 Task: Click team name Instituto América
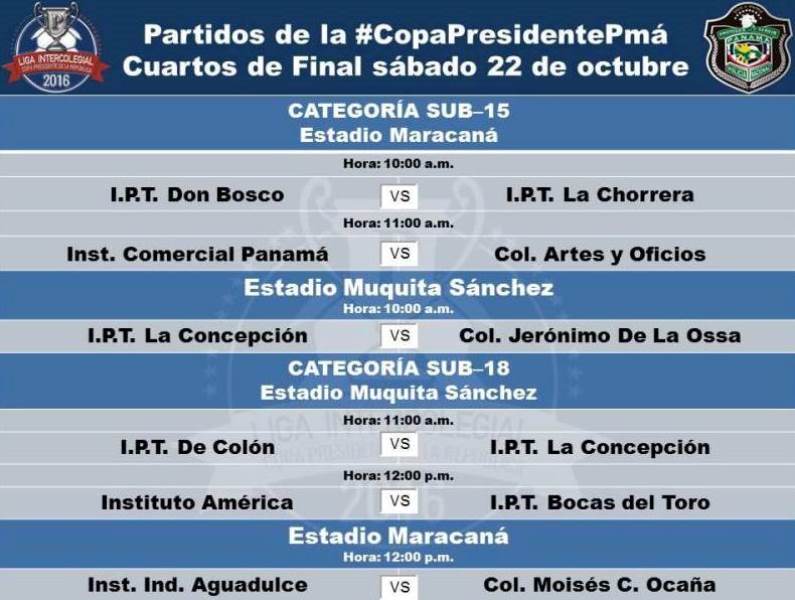[197, 502]
